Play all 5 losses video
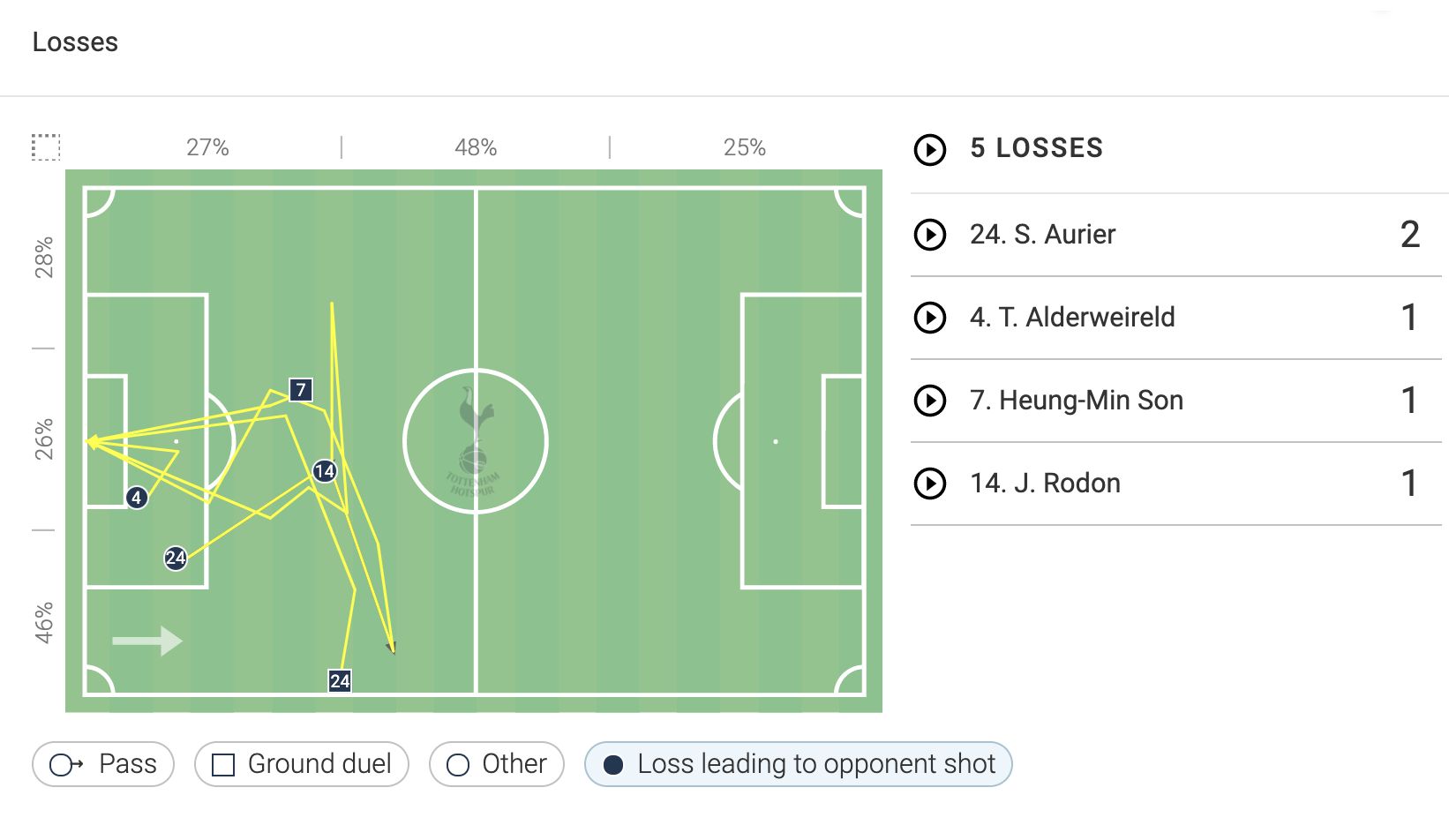Viewport: 1449px width, 840px height. click(x=930, y=149)
